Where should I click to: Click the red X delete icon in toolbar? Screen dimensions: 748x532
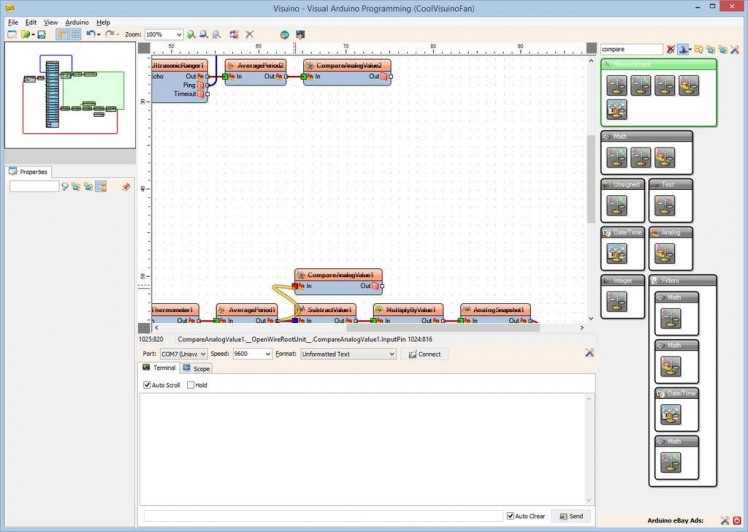point(250,34)
